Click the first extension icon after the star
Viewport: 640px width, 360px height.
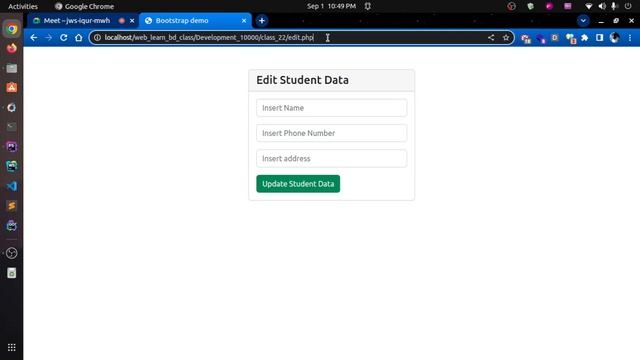[526, 38]
